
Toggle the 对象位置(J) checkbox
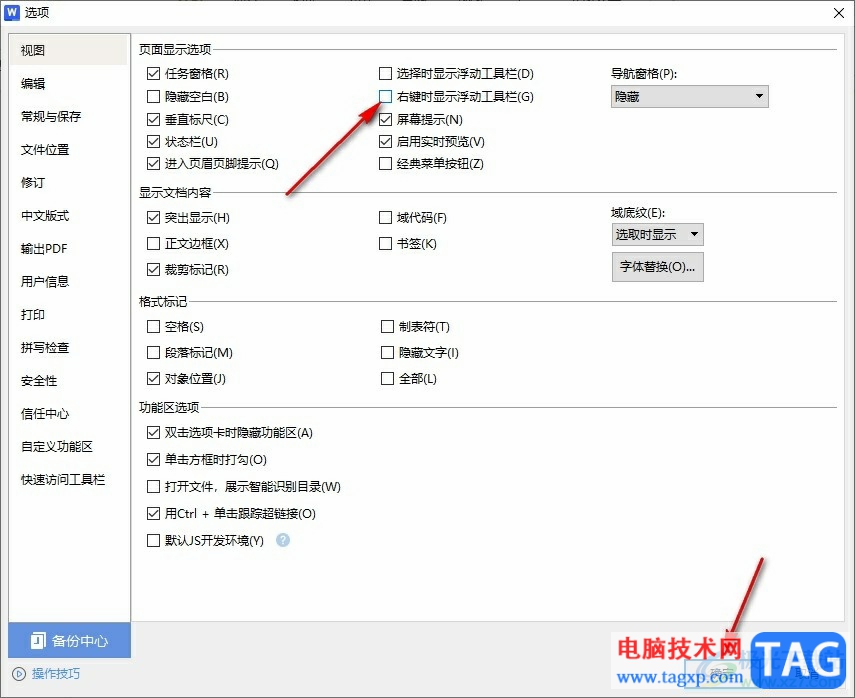click(153, 378)
